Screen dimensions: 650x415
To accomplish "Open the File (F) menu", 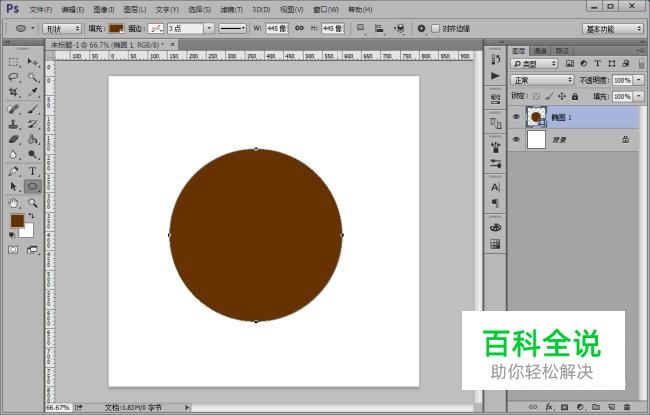I will tap(40, 9).
